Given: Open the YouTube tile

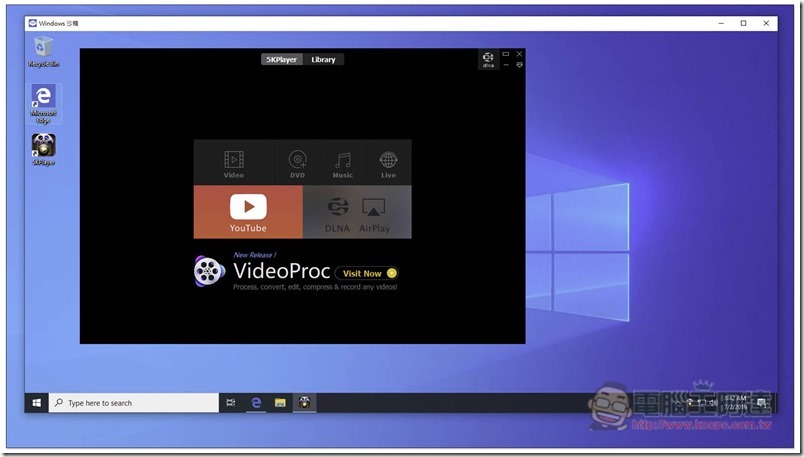Looking at the screenshot, I should 248,212.
